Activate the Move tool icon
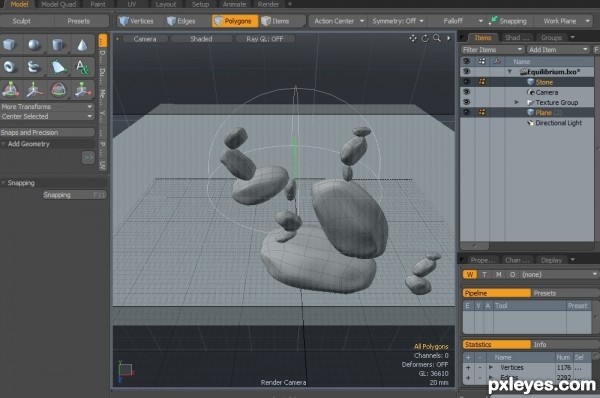The width and height of the screenshot is (600, 398). point(34,90)
